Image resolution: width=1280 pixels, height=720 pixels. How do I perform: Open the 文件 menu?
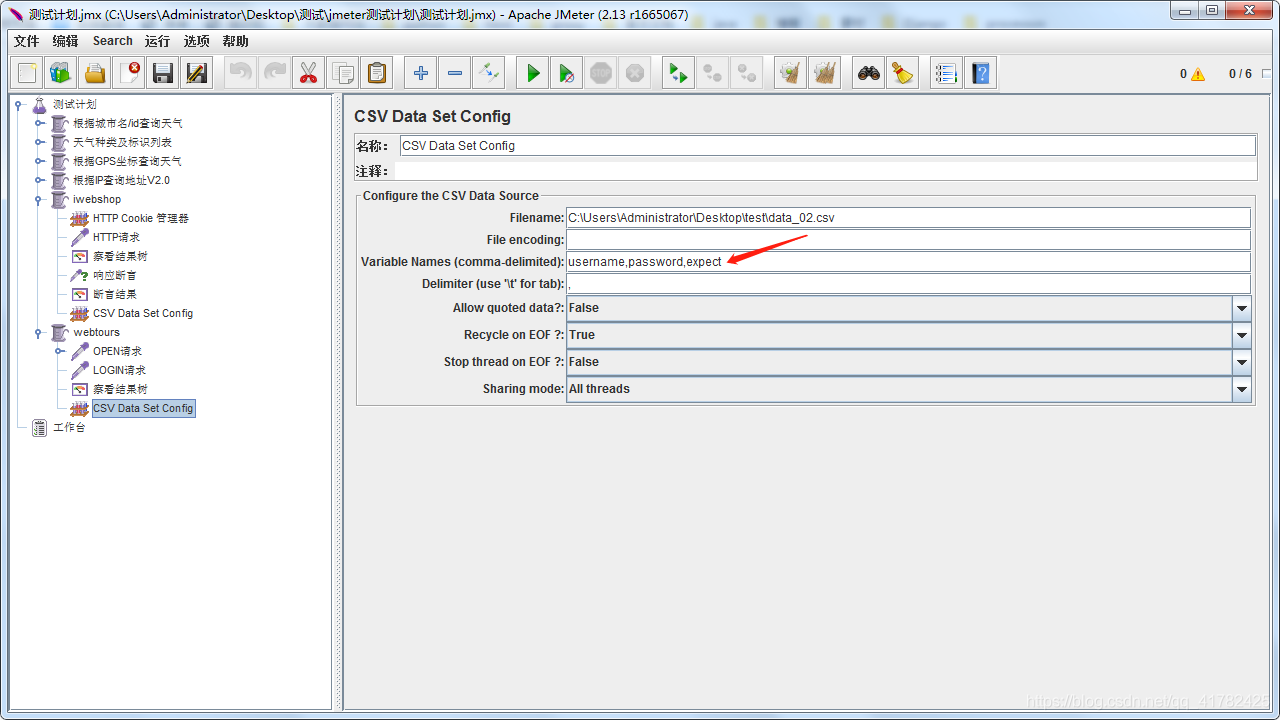(x=26, y=41)
